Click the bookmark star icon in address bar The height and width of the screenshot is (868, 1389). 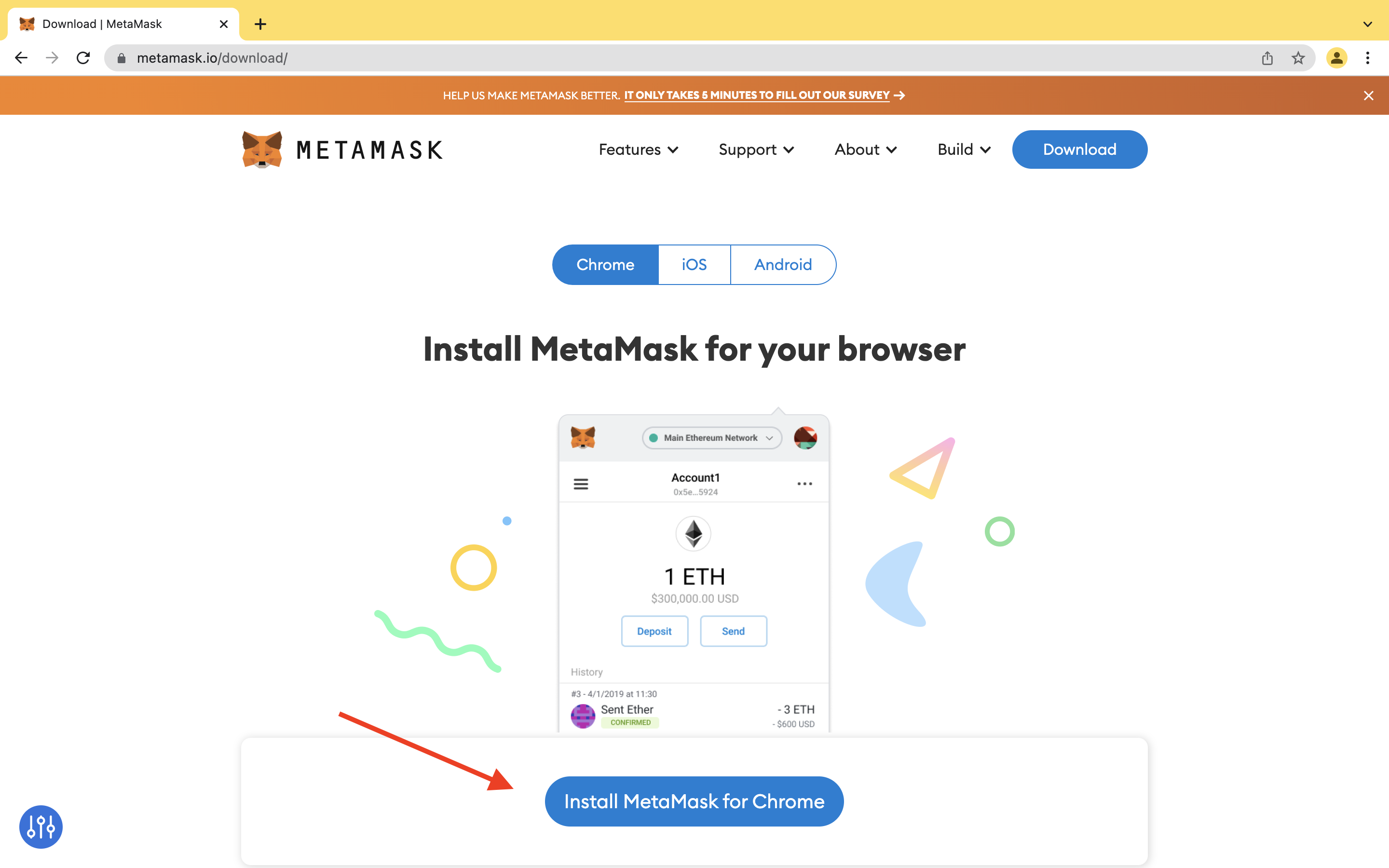(1298, 57)
